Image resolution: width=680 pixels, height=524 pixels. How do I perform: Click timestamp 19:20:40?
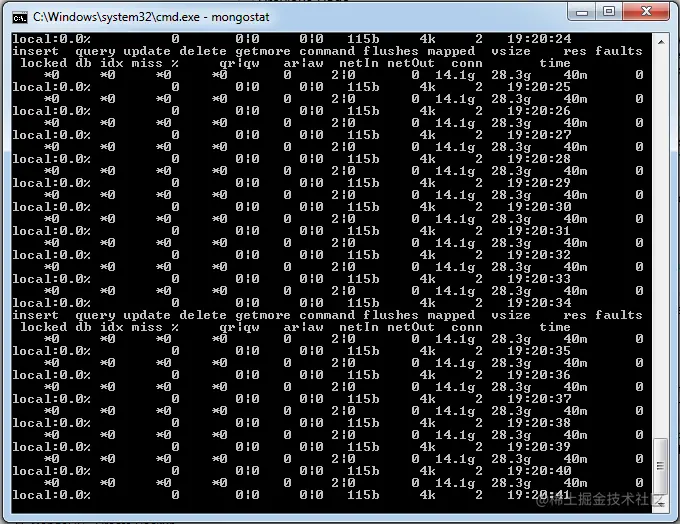pos(539,471)
